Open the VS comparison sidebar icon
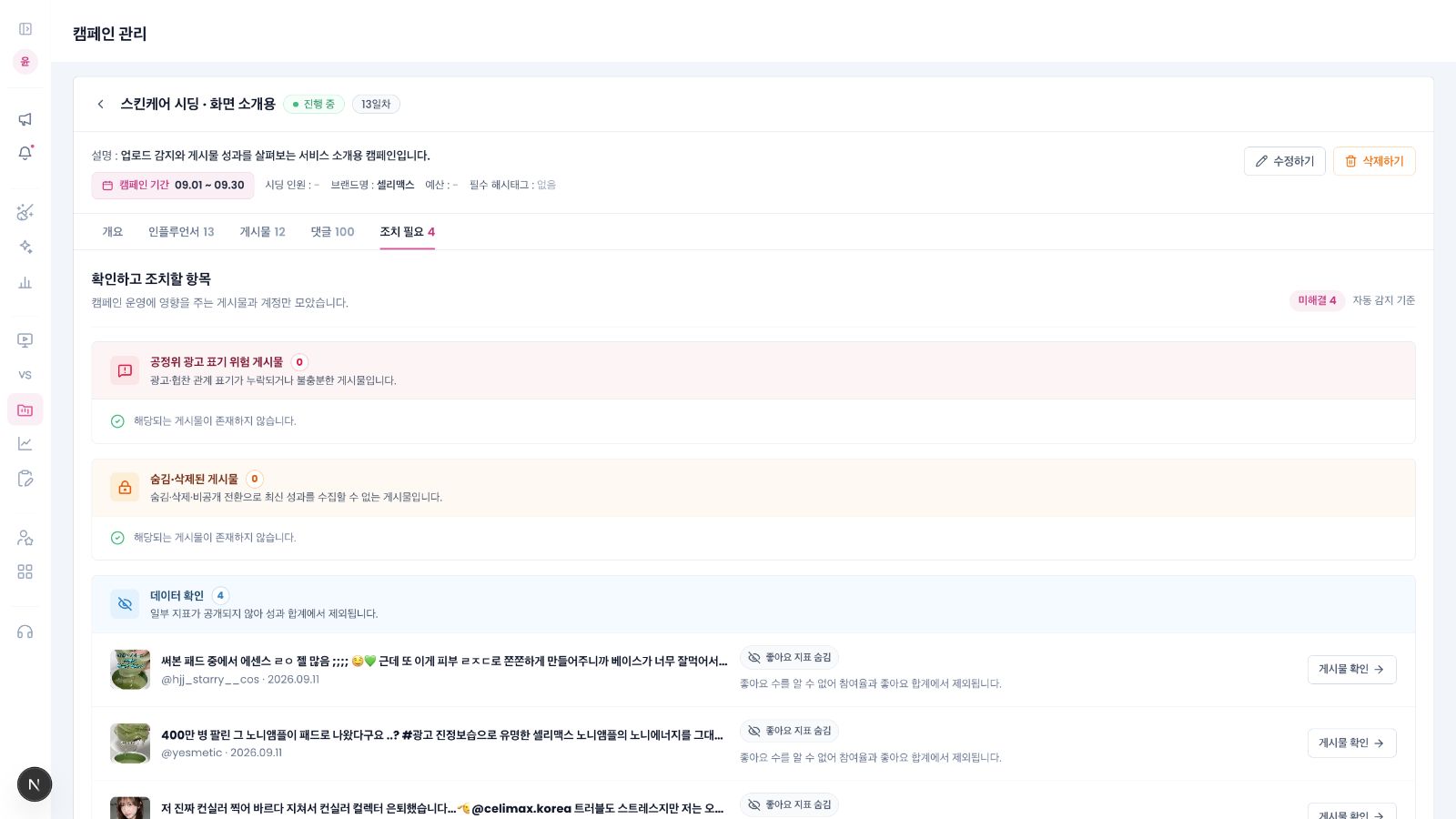Viewport: 1456px width, 819px height. click(25, 375)
